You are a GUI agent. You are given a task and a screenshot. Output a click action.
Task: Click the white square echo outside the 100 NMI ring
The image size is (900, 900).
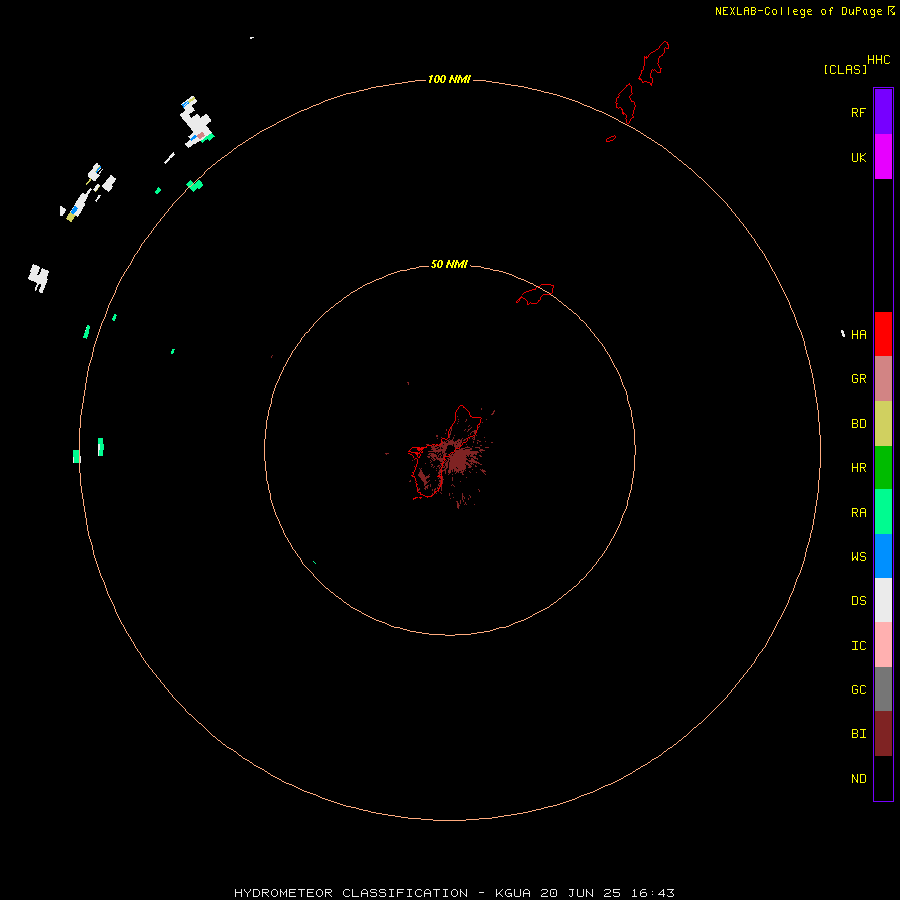click(x=38, y=278)
